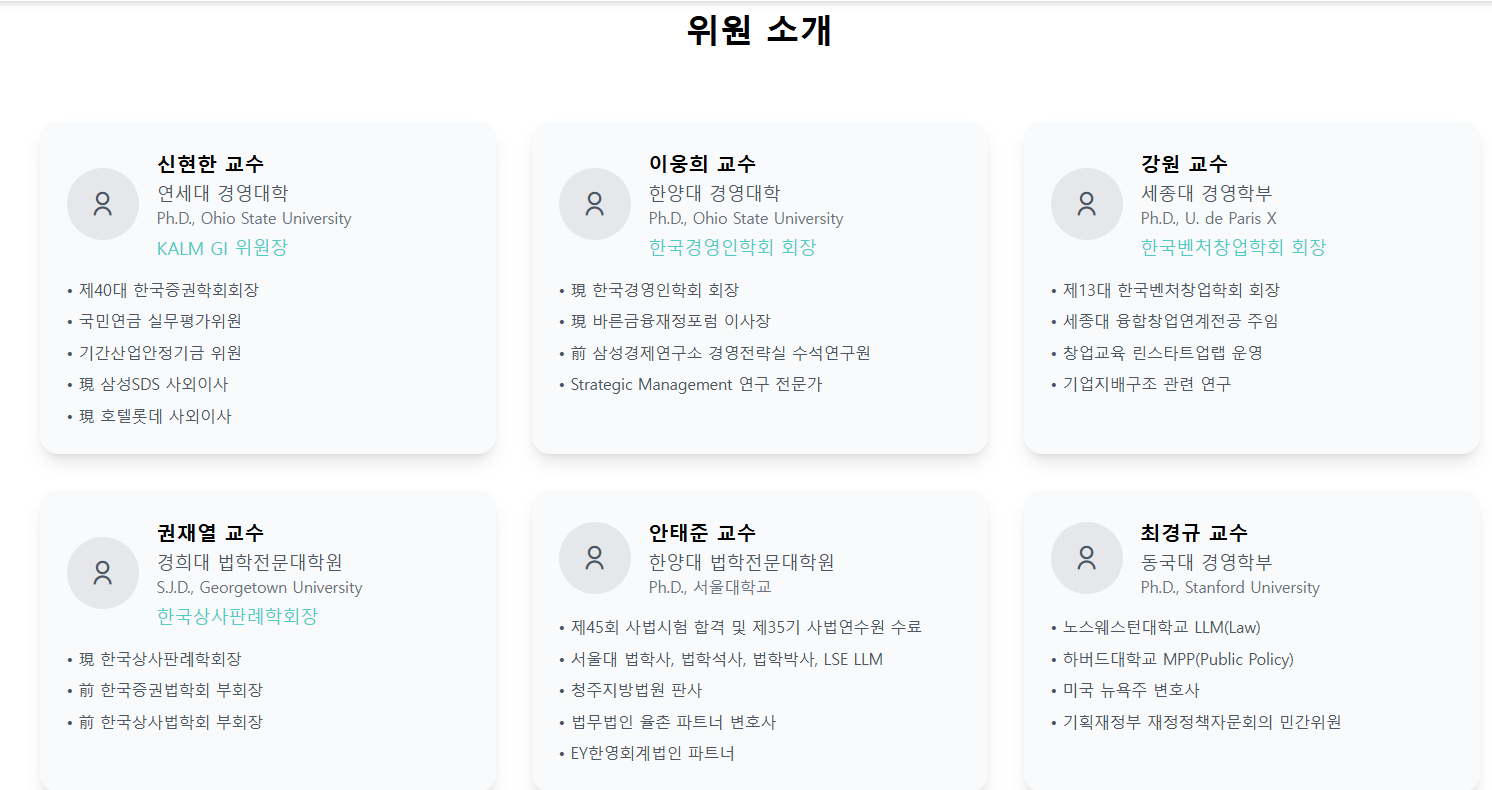Click the name 권재열 교수
The image size is (1492, 790).
click(211, 533)
